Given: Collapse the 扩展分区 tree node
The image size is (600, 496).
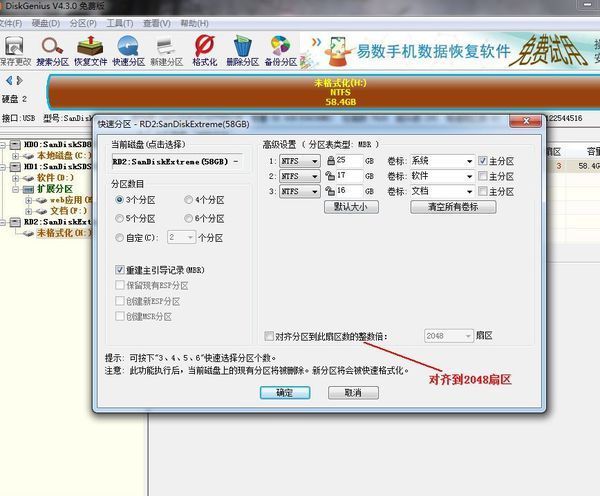Looking at the screenshot, I should click(x=15, y=189).
